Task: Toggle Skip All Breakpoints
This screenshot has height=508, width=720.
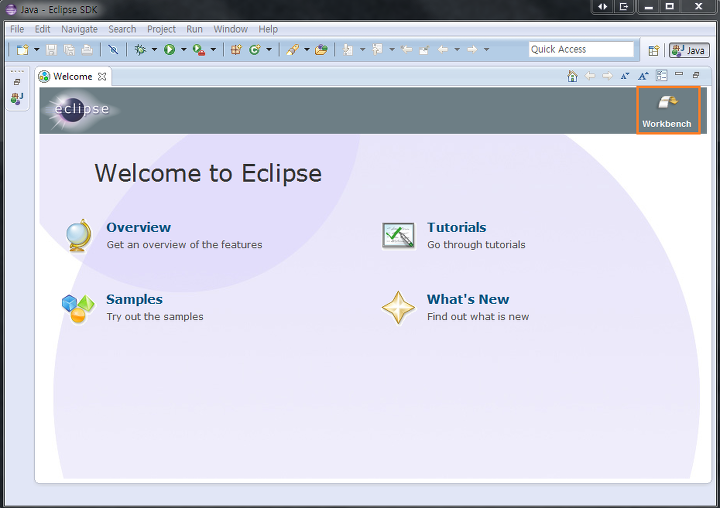Action: 113,50
